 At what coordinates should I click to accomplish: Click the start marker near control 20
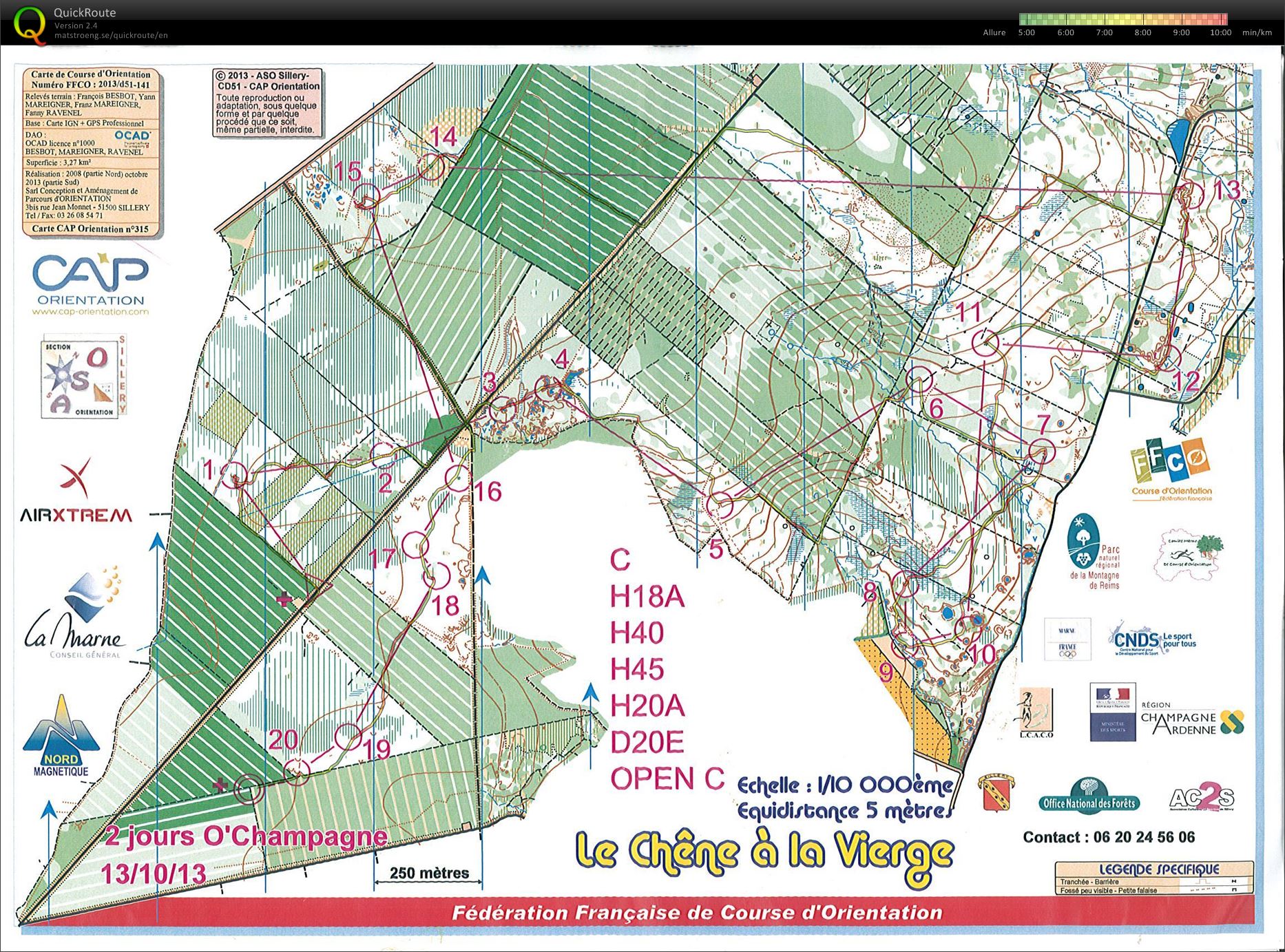(249, 789)
